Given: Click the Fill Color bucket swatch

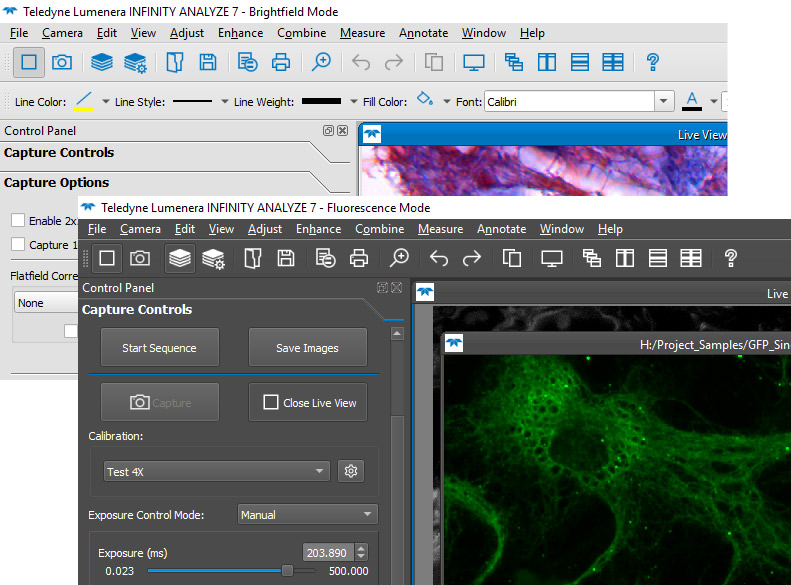Looking at the screenshot, I should (425, 99).
